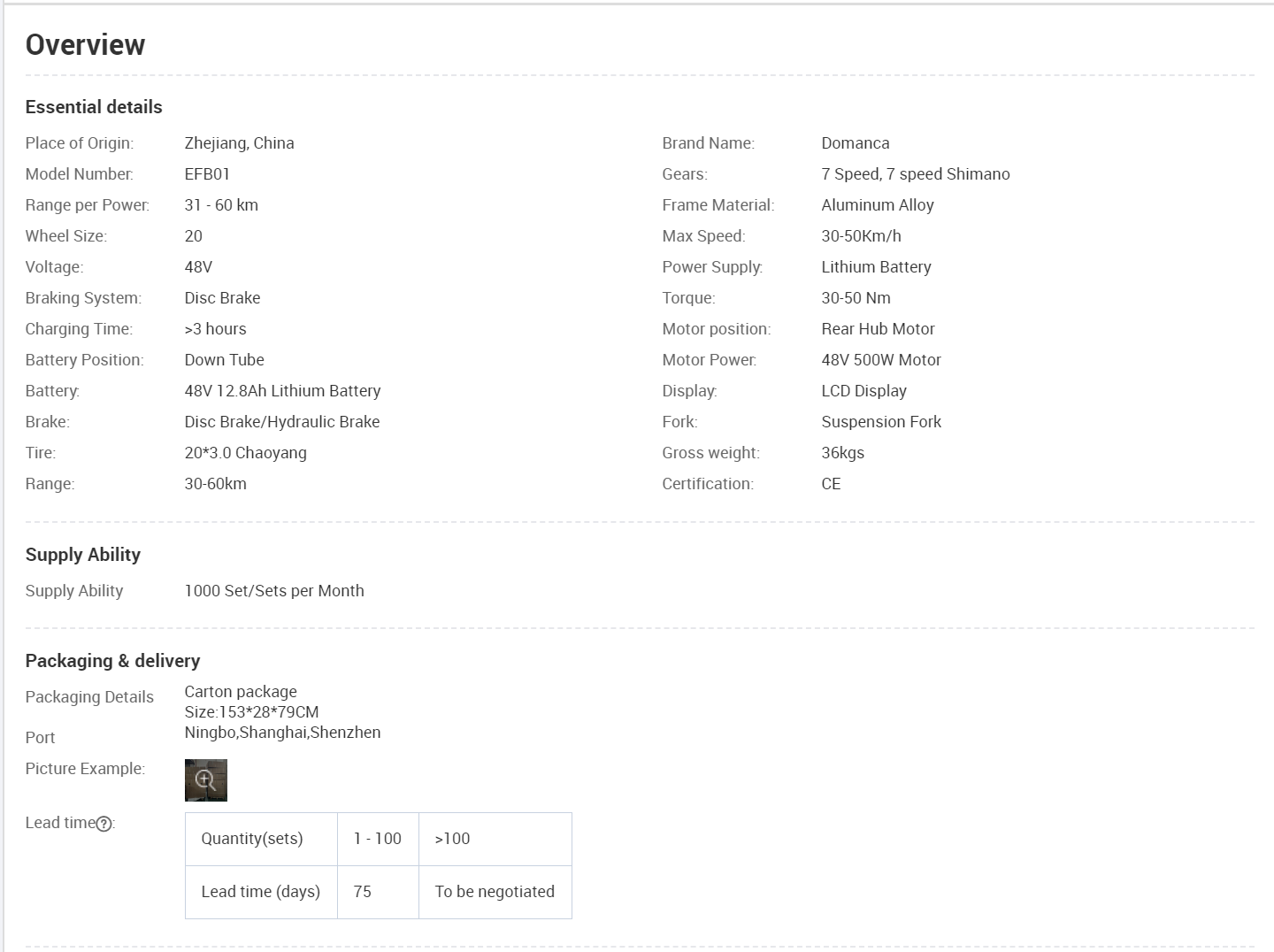Click the Port value Ningbo, Shanghai, Shenzhen
Viewport: 1274px width, 952px height.
pyautogui.click(x=282, y=733)
